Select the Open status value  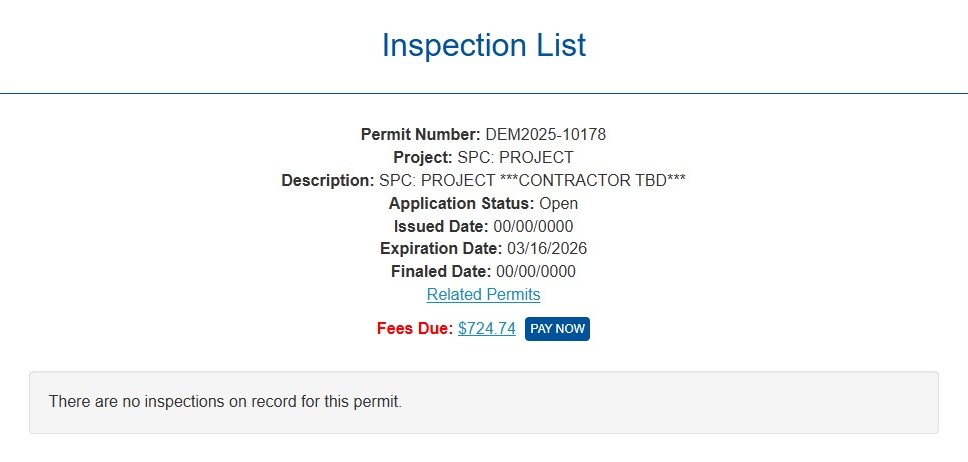pyautogui.click(x=559, y=204)
